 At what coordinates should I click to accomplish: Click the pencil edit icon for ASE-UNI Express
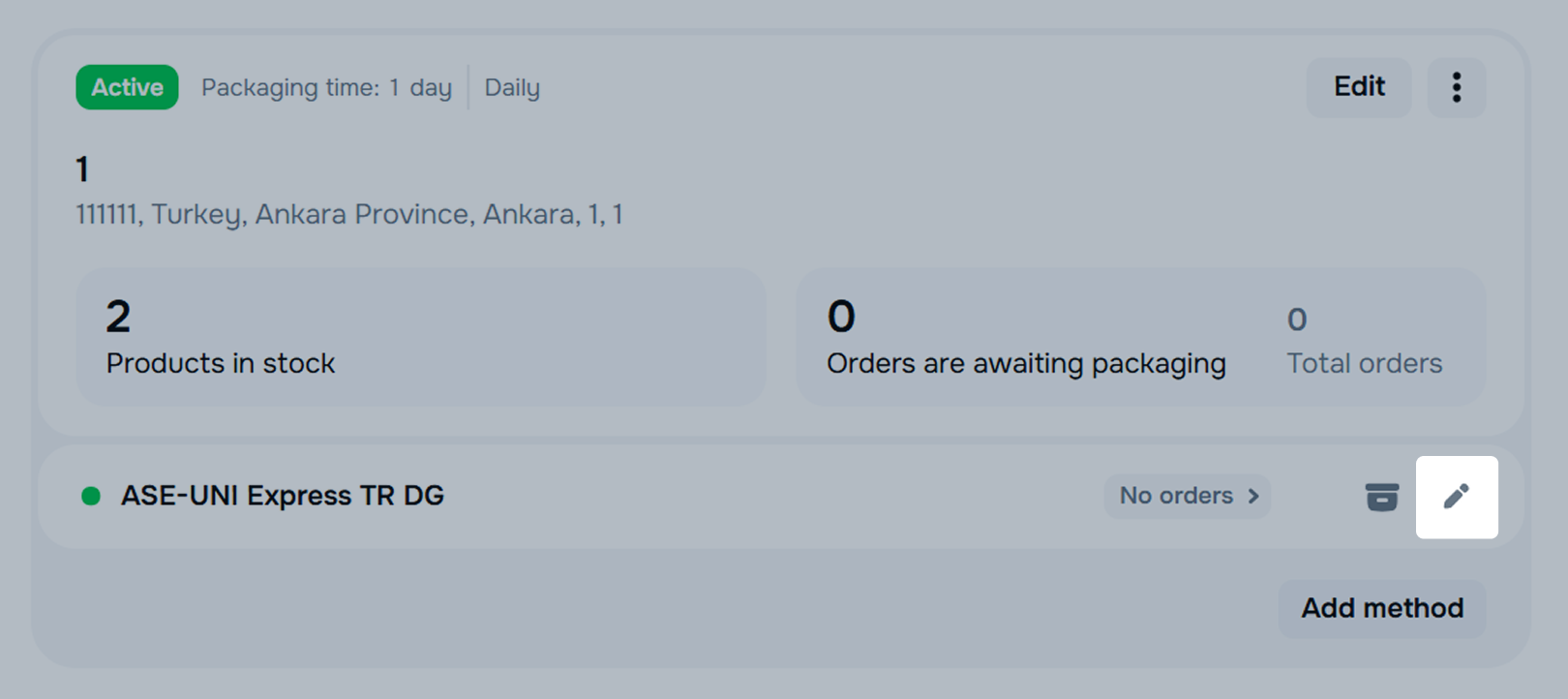pyautogui.click(x=1456, y=497)
